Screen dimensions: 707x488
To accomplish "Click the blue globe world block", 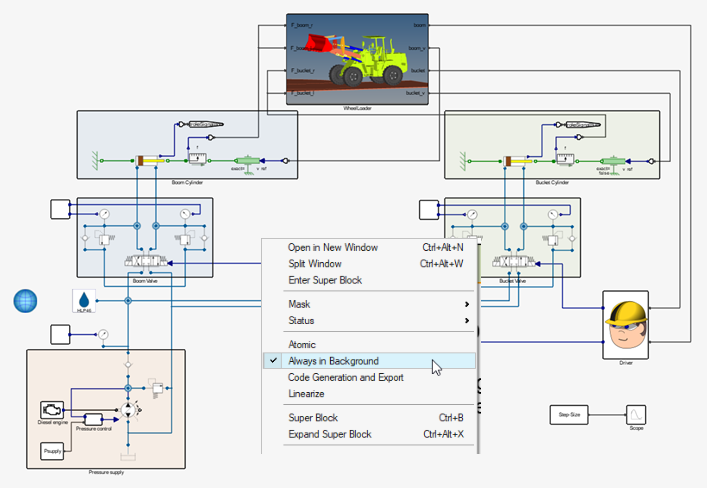I will coord(26,301).
